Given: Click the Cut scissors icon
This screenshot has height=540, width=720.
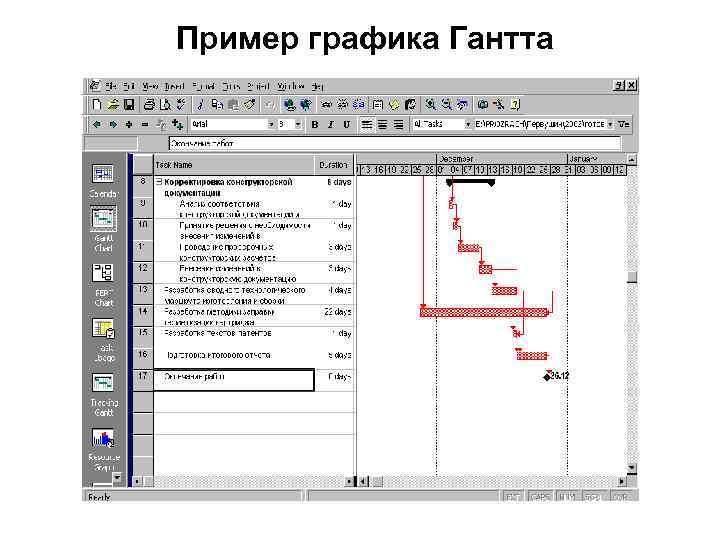Looking at the screenshot, I should click(x=200, y=105).
